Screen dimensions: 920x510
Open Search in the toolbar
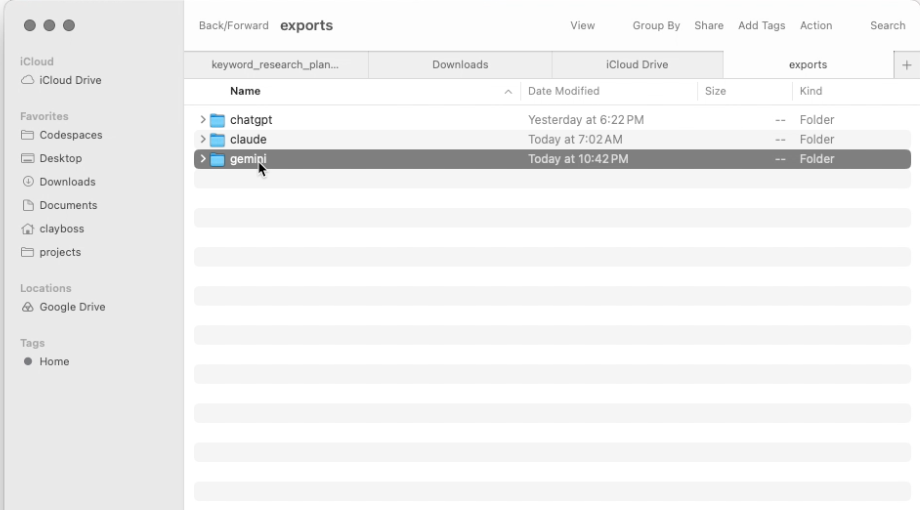pyautogui.click(x=888, y=25)
